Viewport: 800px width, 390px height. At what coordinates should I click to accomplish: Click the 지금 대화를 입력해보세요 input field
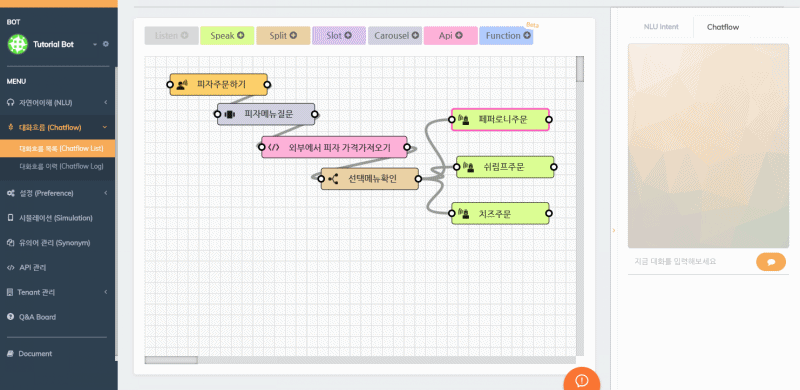click(691, 261)
